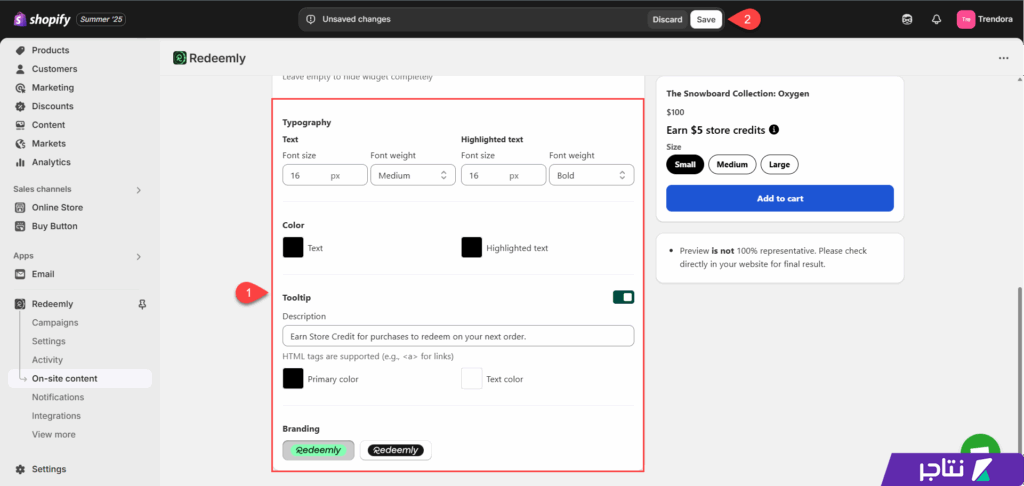Choose the green Redeemly branding style

(319, 450)
